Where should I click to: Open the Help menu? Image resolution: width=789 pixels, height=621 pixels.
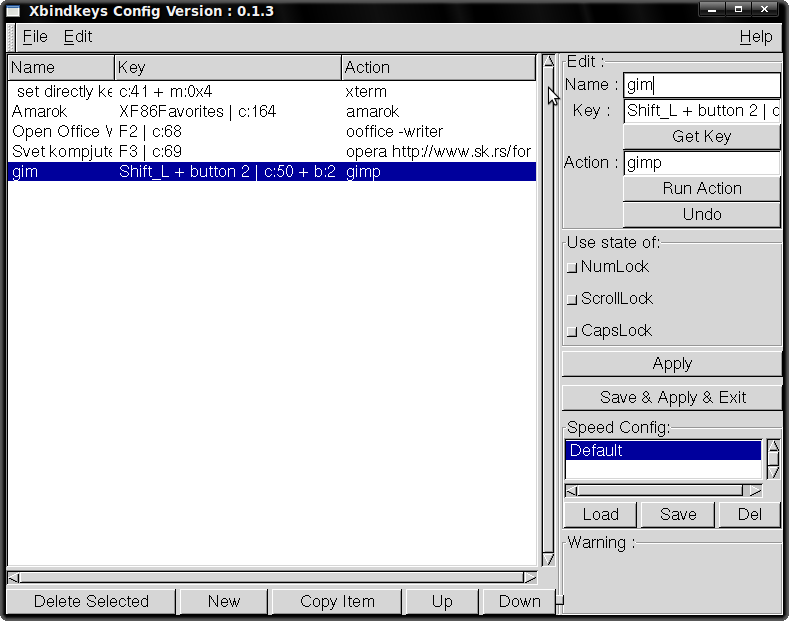tap(755, 37)
